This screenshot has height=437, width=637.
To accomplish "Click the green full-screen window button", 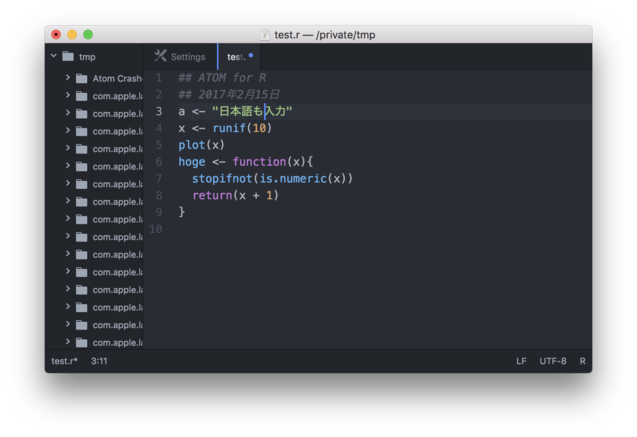I will tap(88, 35).
